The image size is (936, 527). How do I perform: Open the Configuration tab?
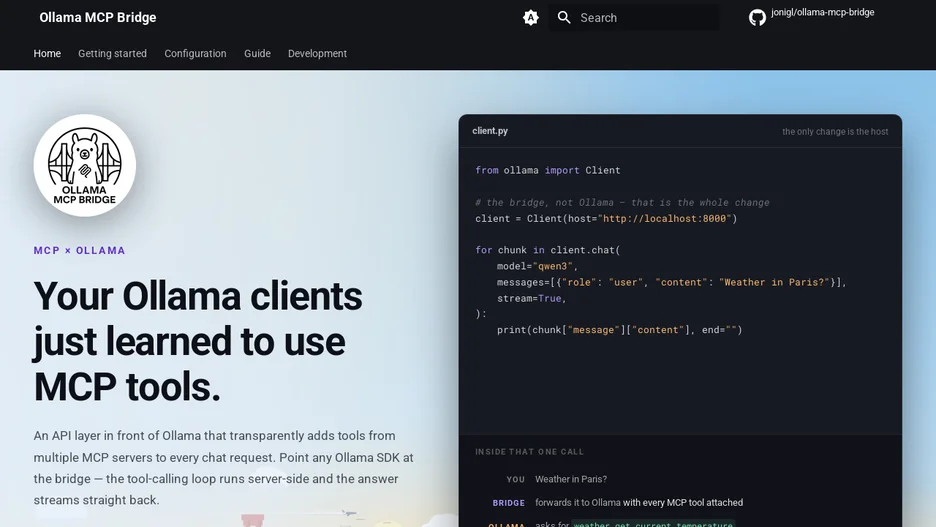point(195,54)
